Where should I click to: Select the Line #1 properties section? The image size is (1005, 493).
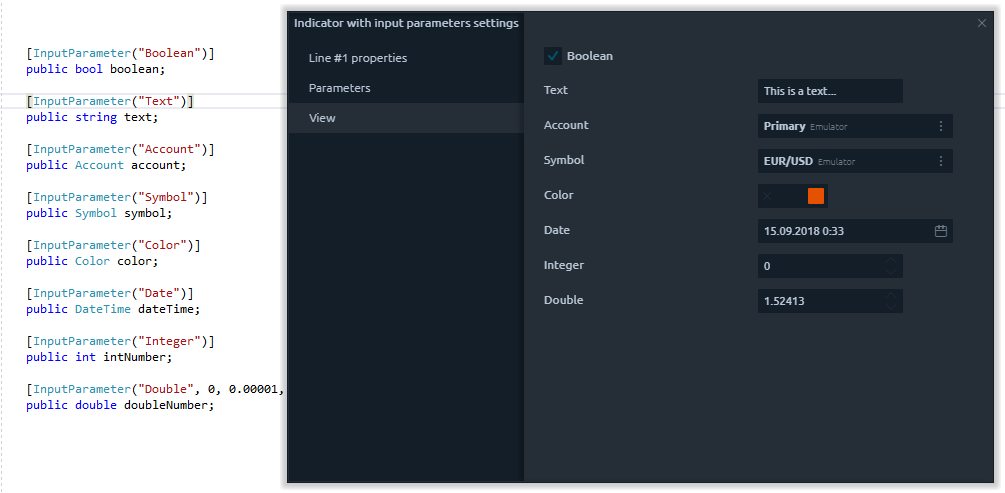[358, 58]
